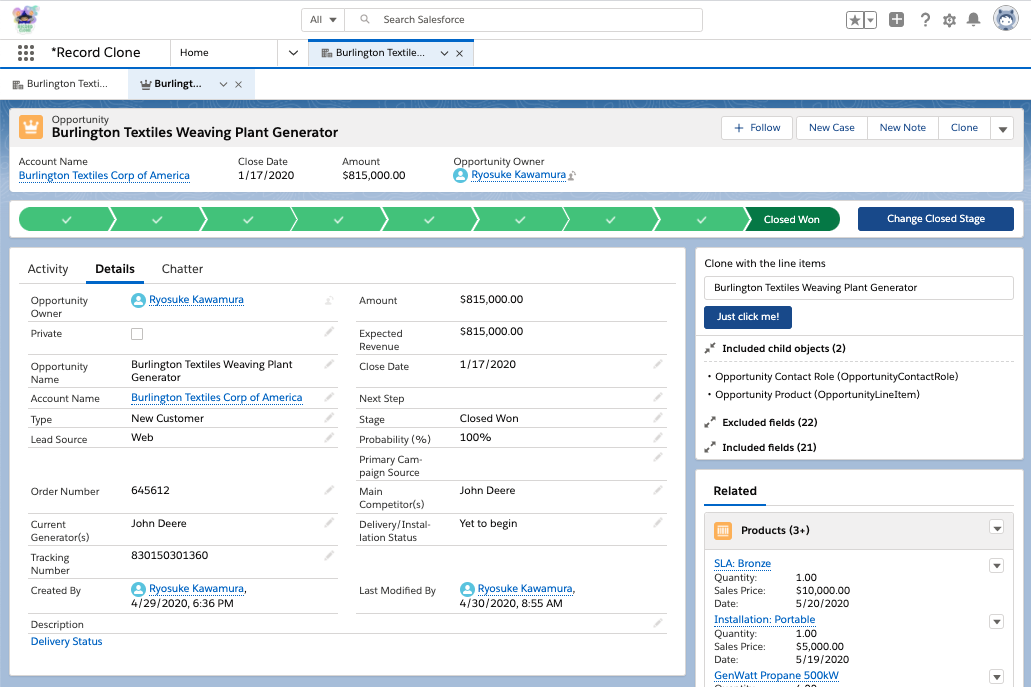Close the Burlington Textile workspace tab

click(460, 54)
